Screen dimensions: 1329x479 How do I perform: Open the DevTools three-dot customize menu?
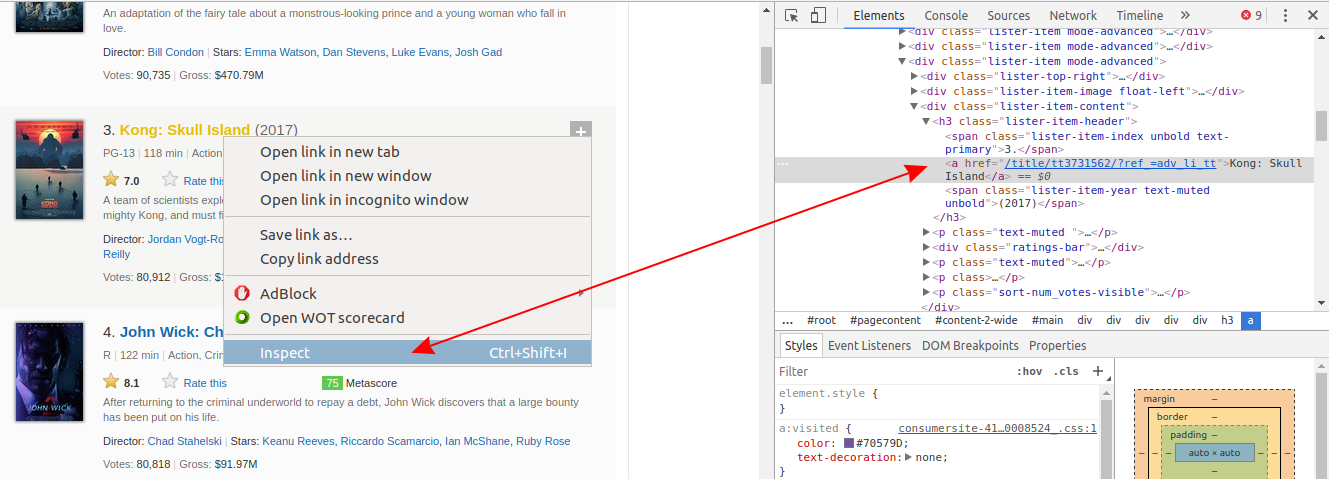click(x=1285, y=15)
